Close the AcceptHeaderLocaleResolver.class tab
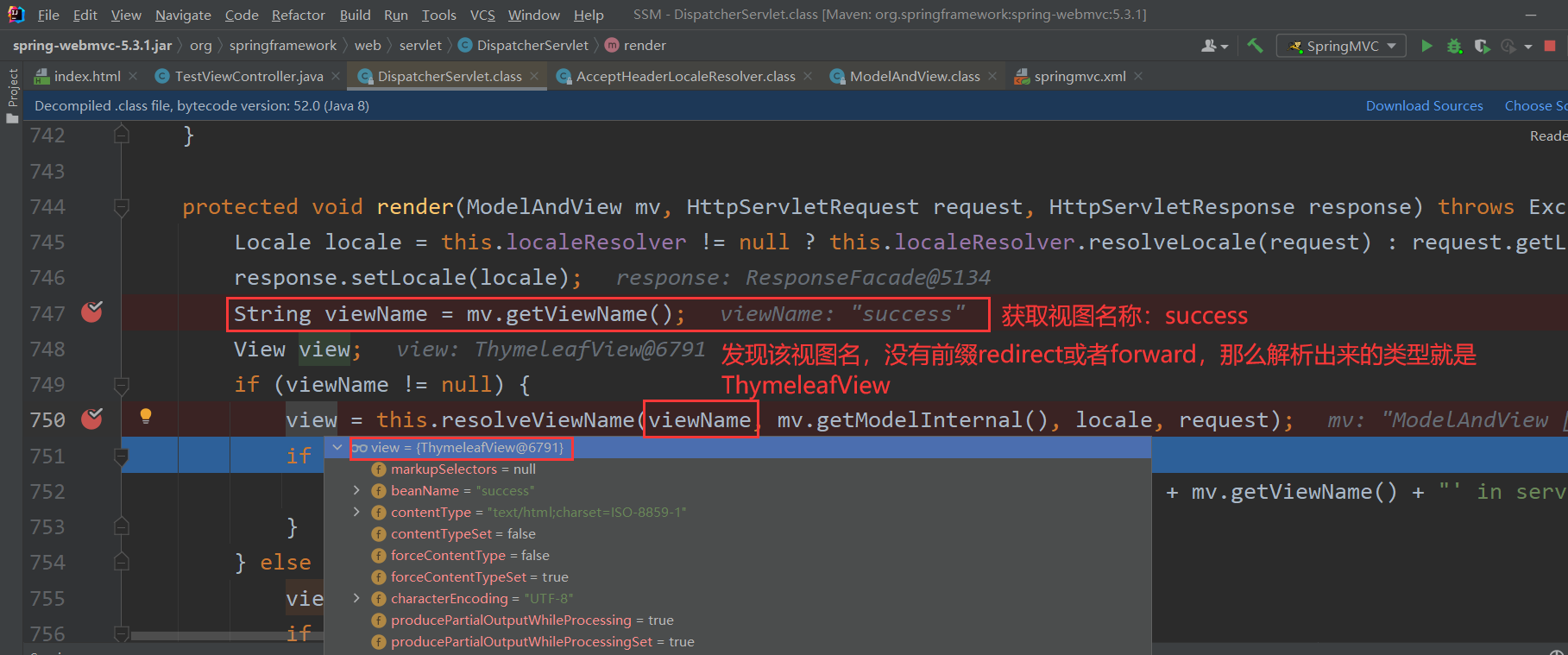 click(x=808, y=76)
